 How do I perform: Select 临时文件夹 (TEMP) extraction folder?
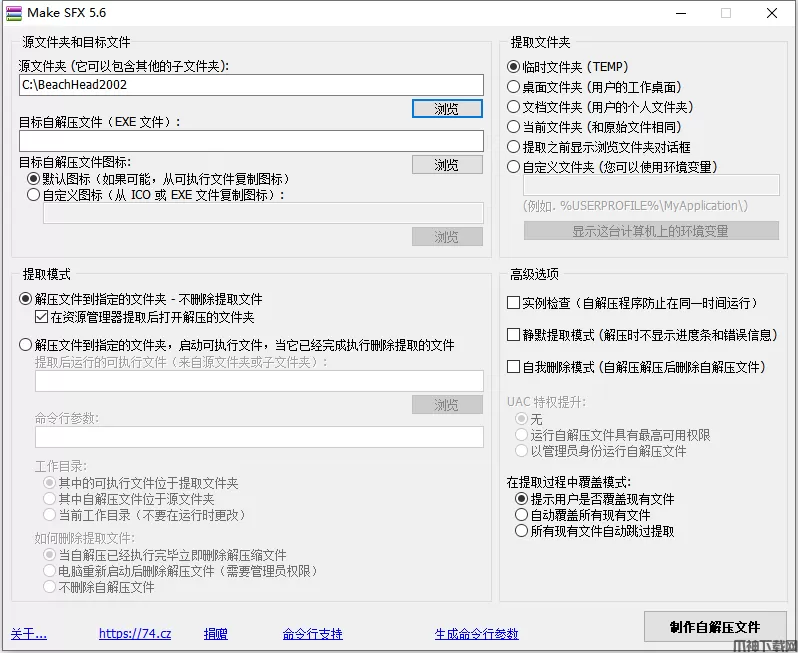[x=514, y=67]
